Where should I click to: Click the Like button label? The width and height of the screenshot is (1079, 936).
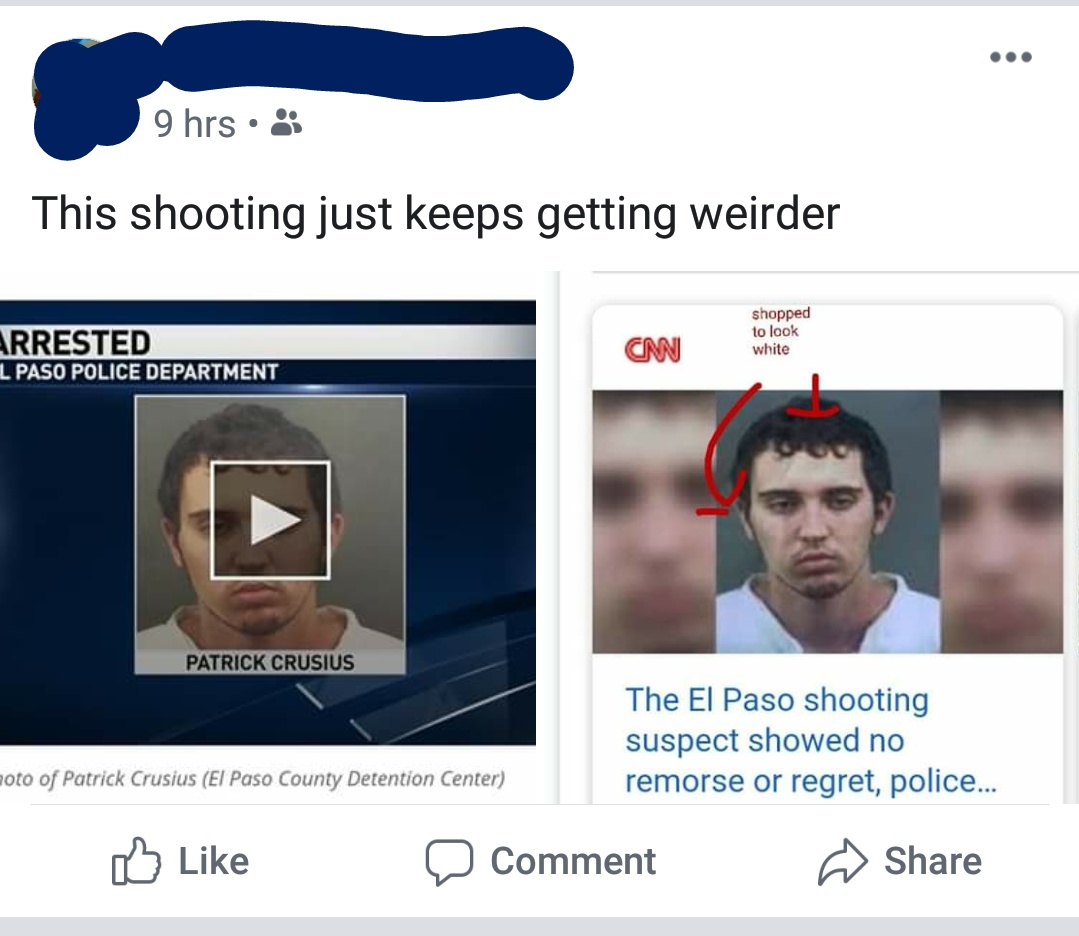(x=213, y=861)
